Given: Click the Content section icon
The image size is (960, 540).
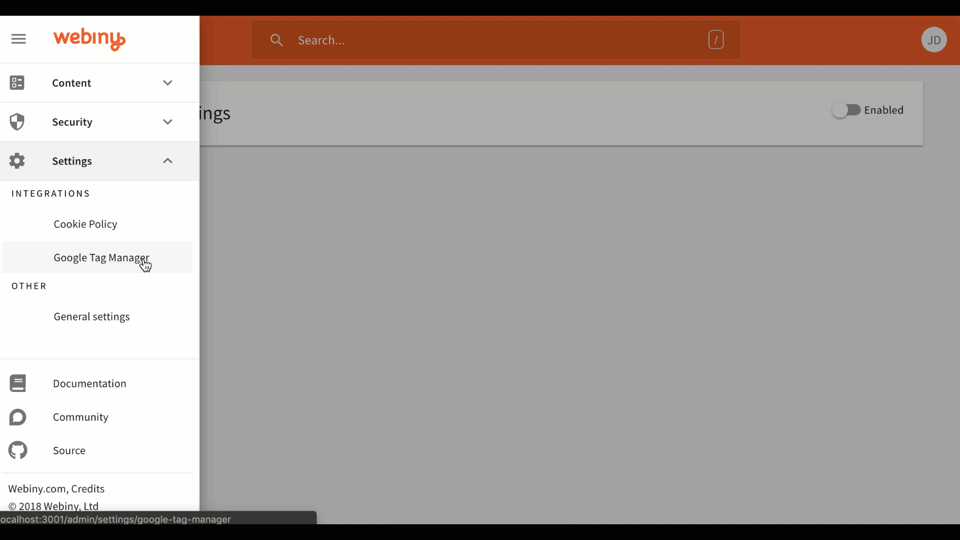Looking at the screenshot, I should [x=17, y=83].
